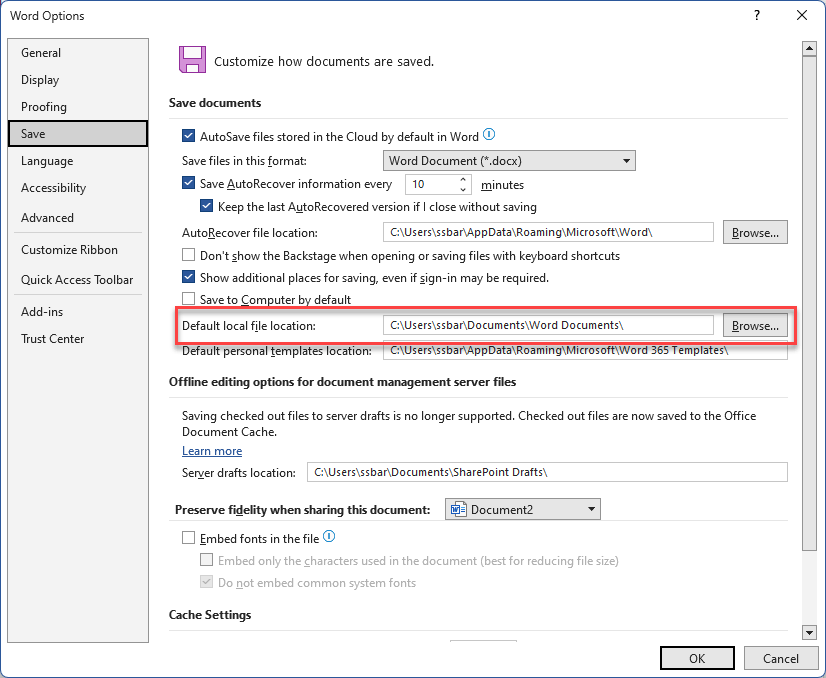Open the Language options category
Viewport: 826px width, 678px height.
[x=78, y=161]
